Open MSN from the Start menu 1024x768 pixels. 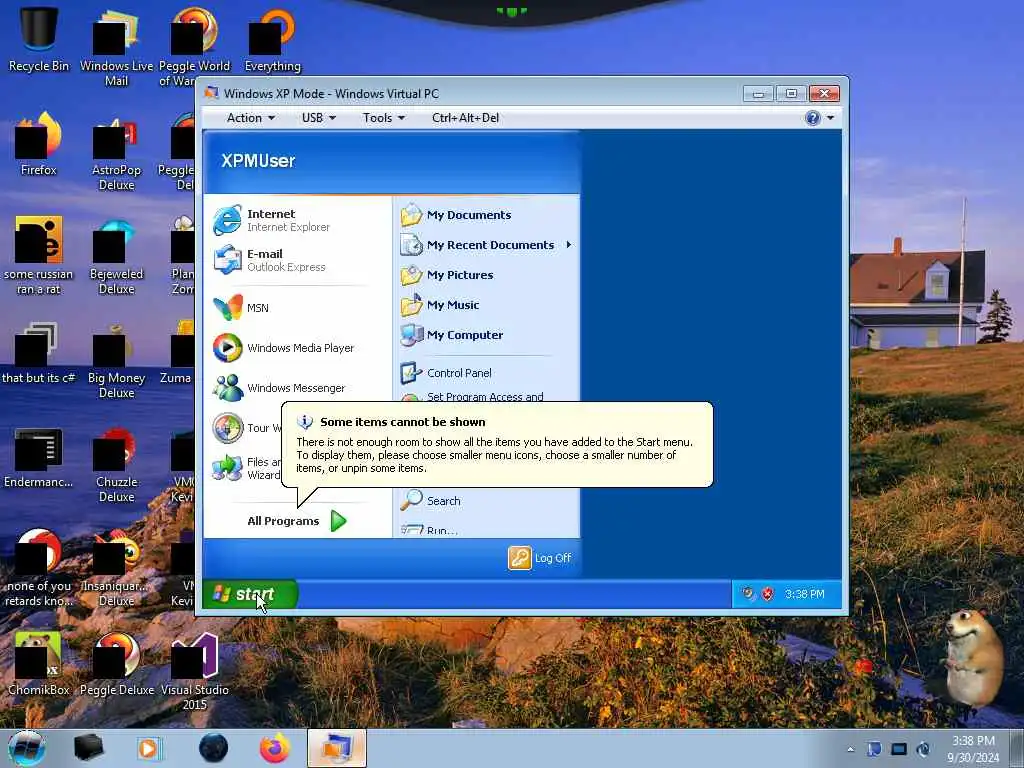[297, 308]
